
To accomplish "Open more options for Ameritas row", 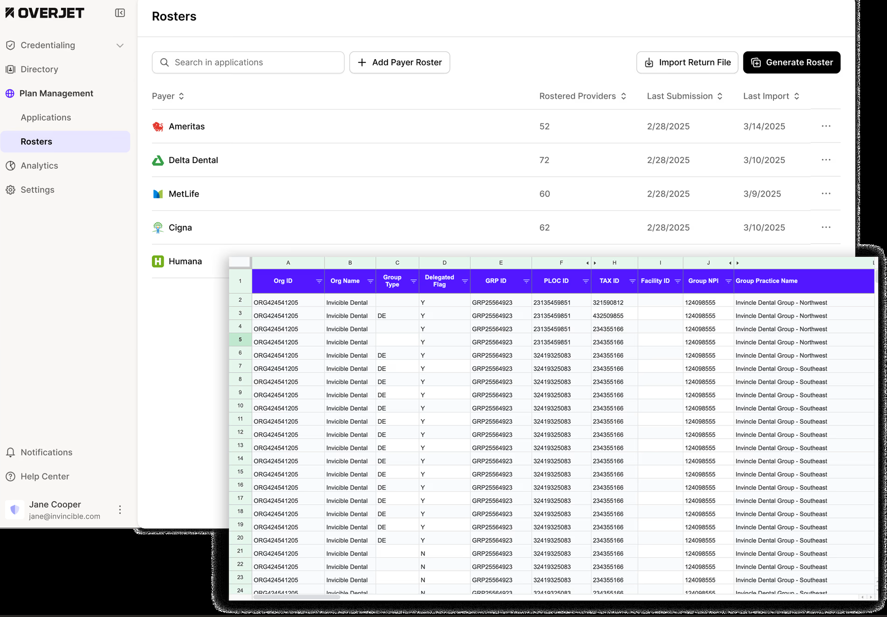I will 826,126.
